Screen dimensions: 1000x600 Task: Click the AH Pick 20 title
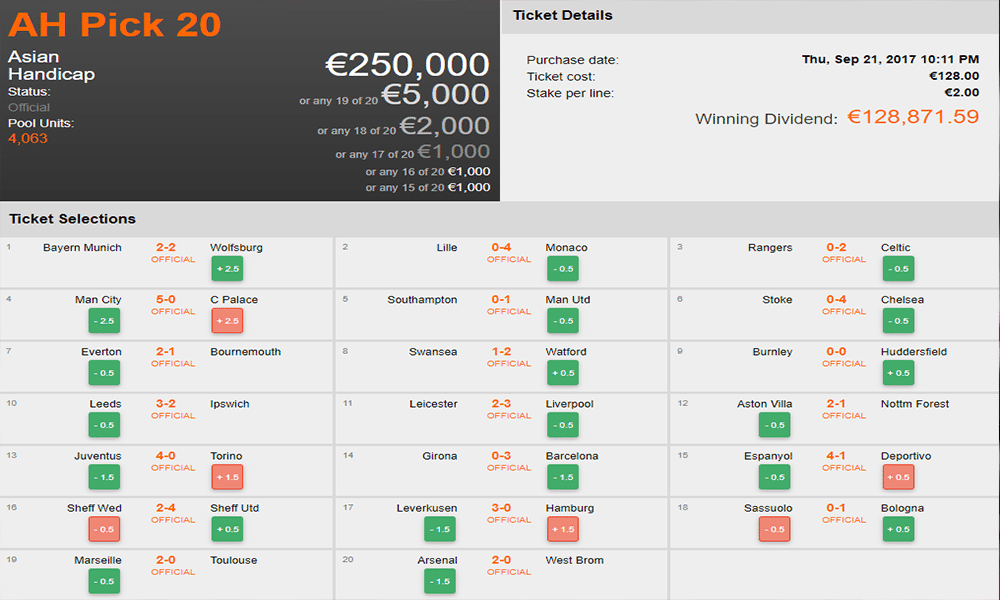115,23
